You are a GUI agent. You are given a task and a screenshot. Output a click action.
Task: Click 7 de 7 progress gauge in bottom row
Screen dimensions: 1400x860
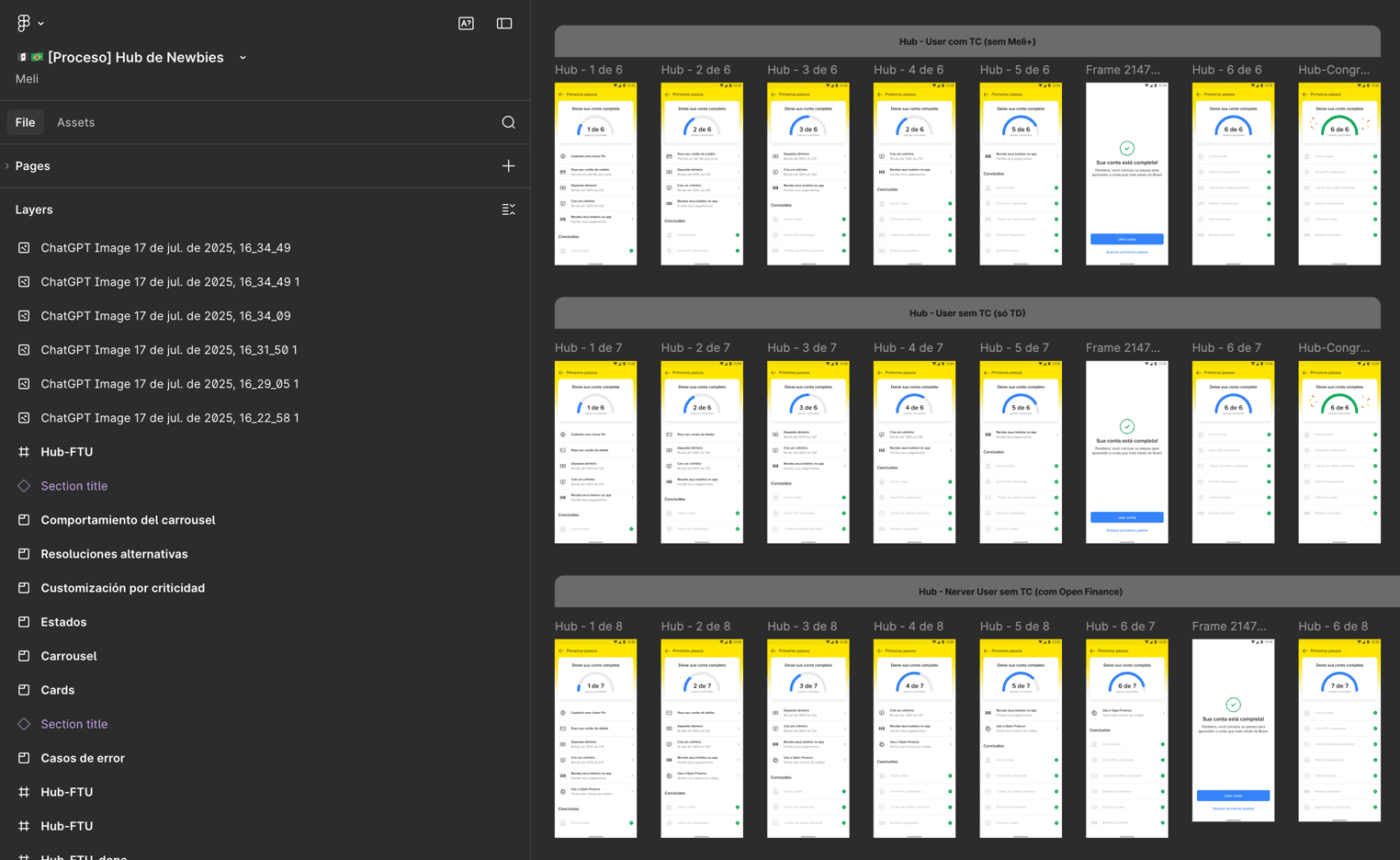tap(1339, 684)
